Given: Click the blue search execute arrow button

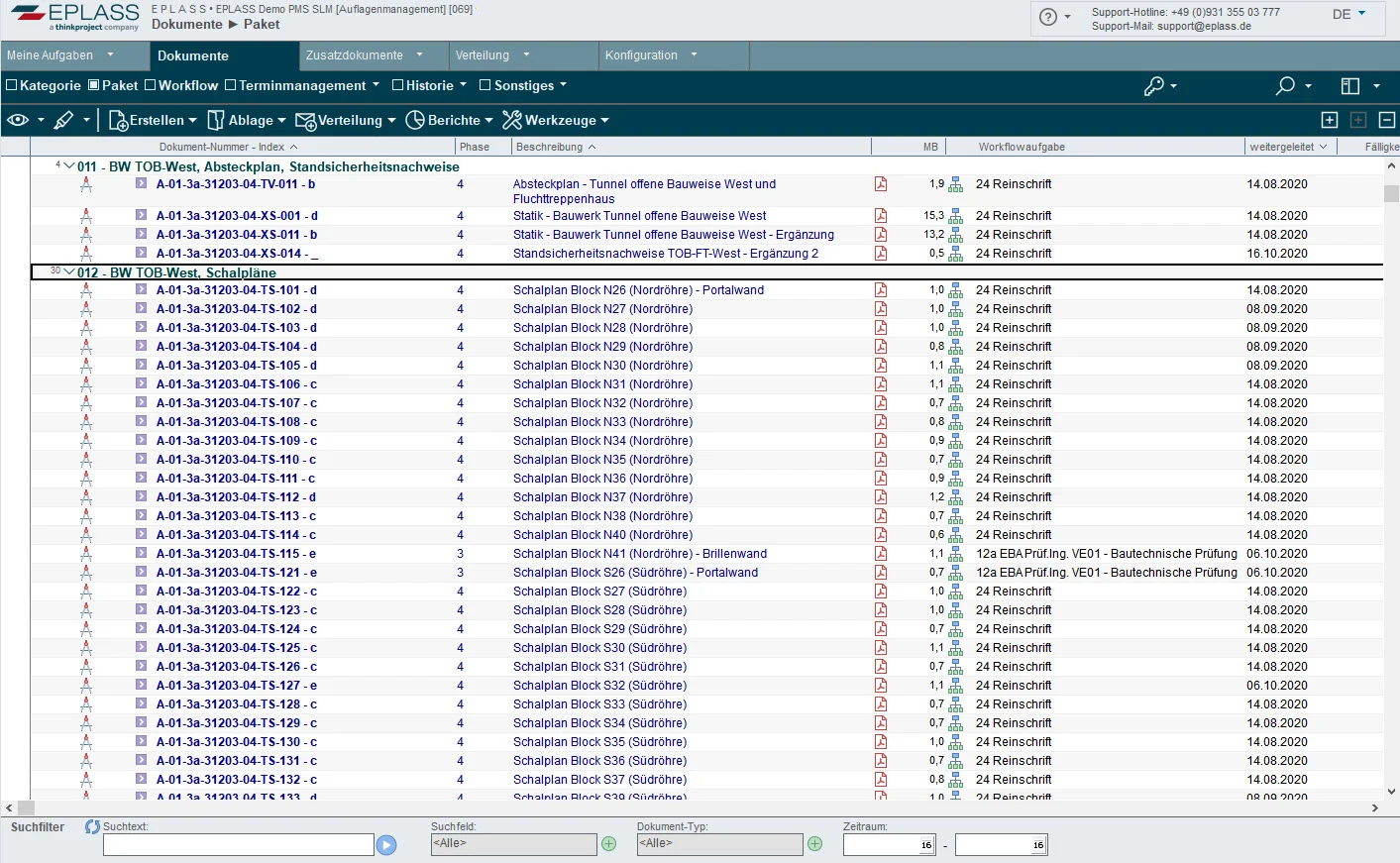Looking at the screenshot, I should (386, 844).
